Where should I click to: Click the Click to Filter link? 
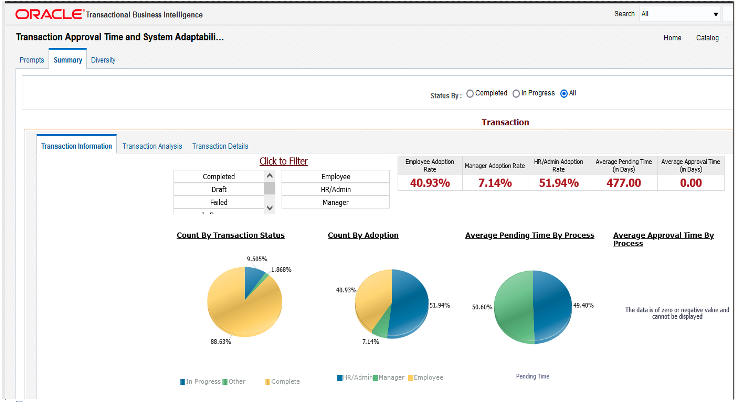click(x=284, y=161)
